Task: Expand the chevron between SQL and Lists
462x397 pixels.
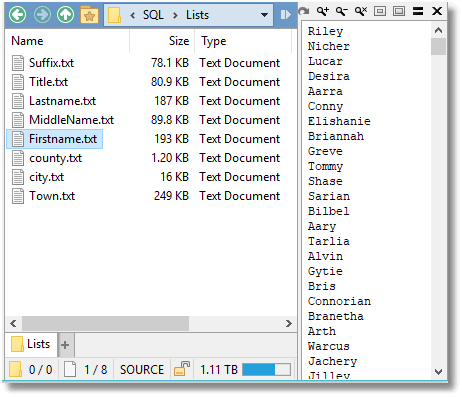Action: click(175, 15)
